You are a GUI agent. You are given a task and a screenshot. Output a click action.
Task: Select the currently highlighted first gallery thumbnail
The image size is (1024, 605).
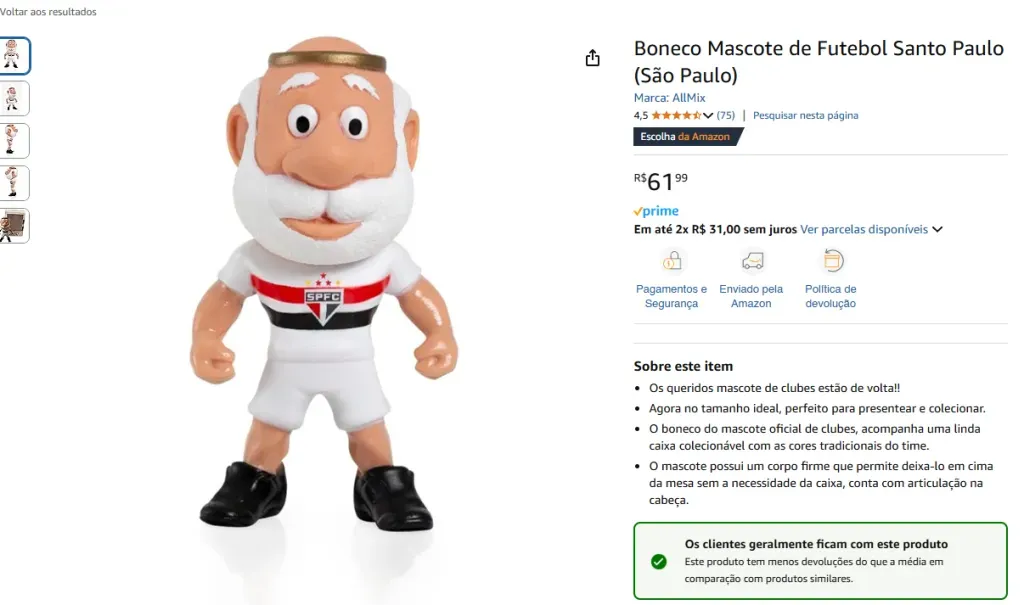[x=14, y=56]
